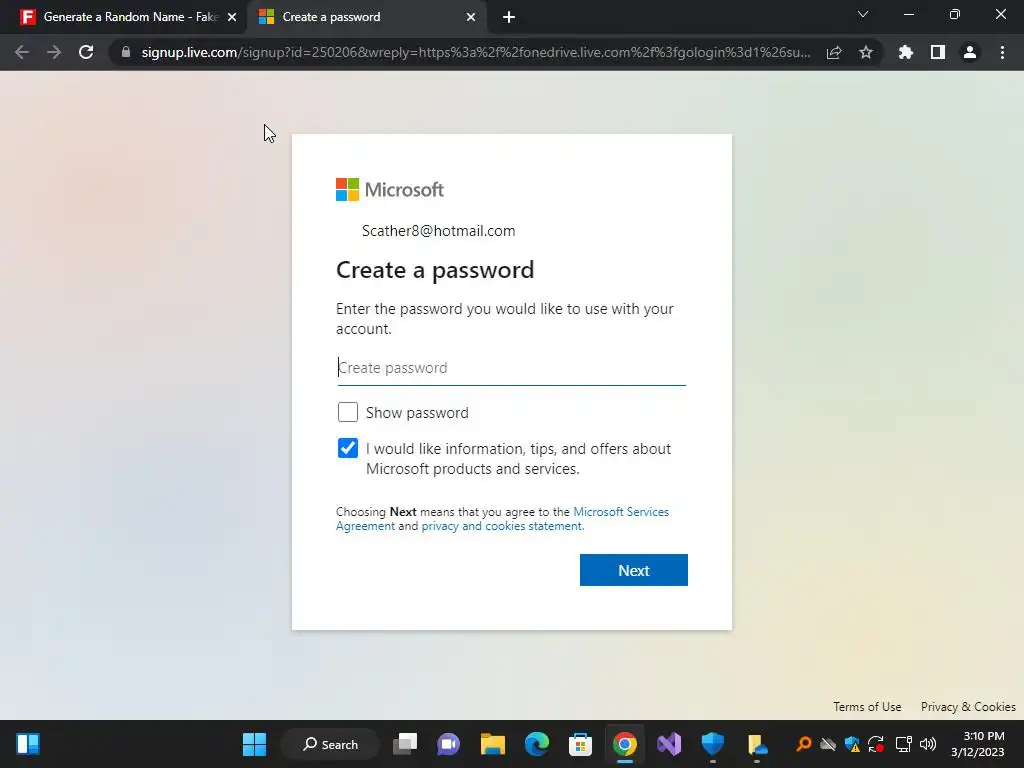Image resolution: width=1024 pixels, height=768 pixels.
Task: Click the Create password input field
Action: point(511,368)
